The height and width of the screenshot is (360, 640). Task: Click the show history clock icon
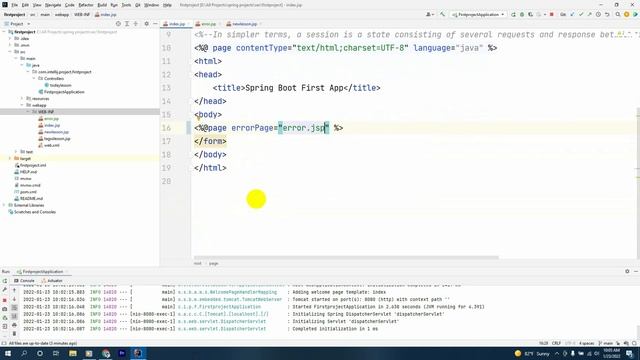[x=598, y=15]
